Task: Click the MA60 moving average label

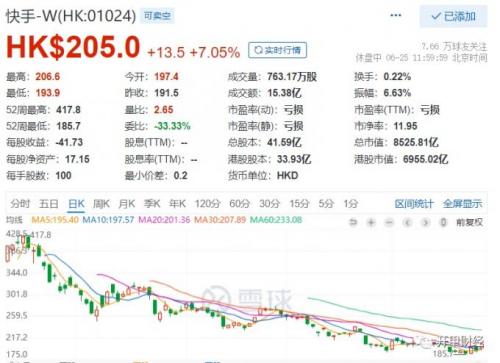Action: click(276, 220)
